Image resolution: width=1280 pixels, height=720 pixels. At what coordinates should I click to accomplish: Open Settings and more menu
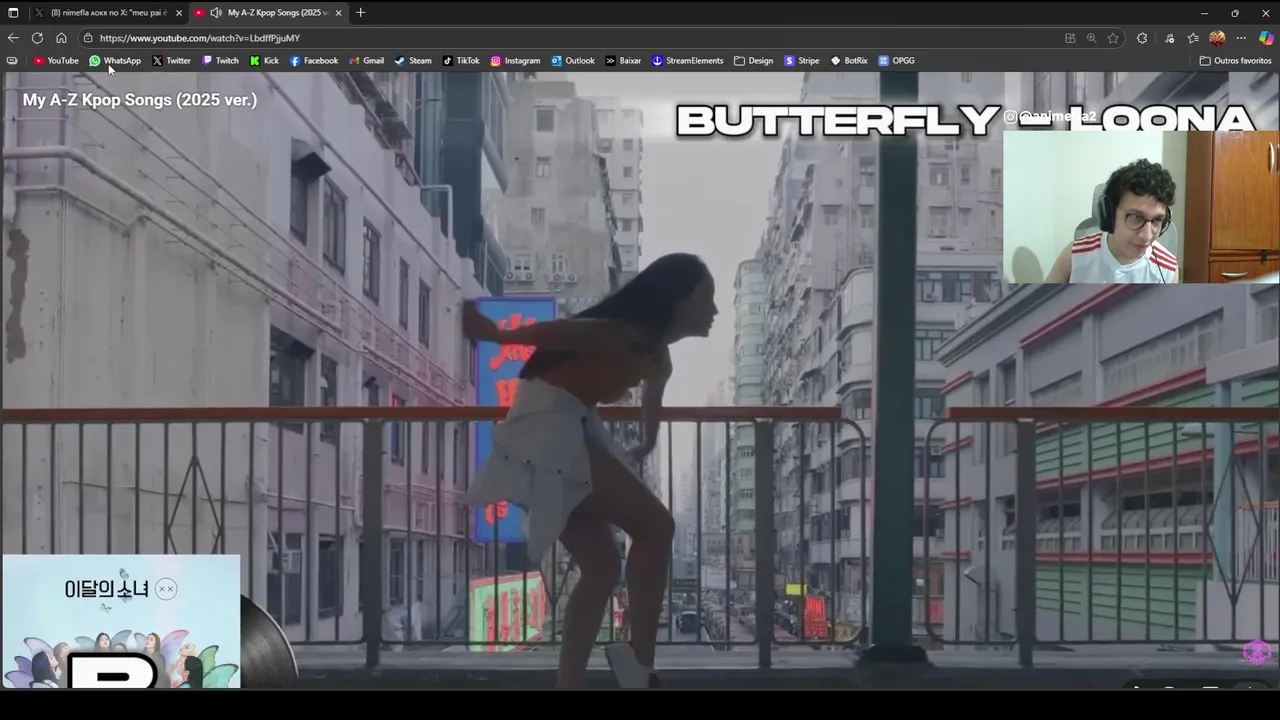click(x=1241, y=38)
